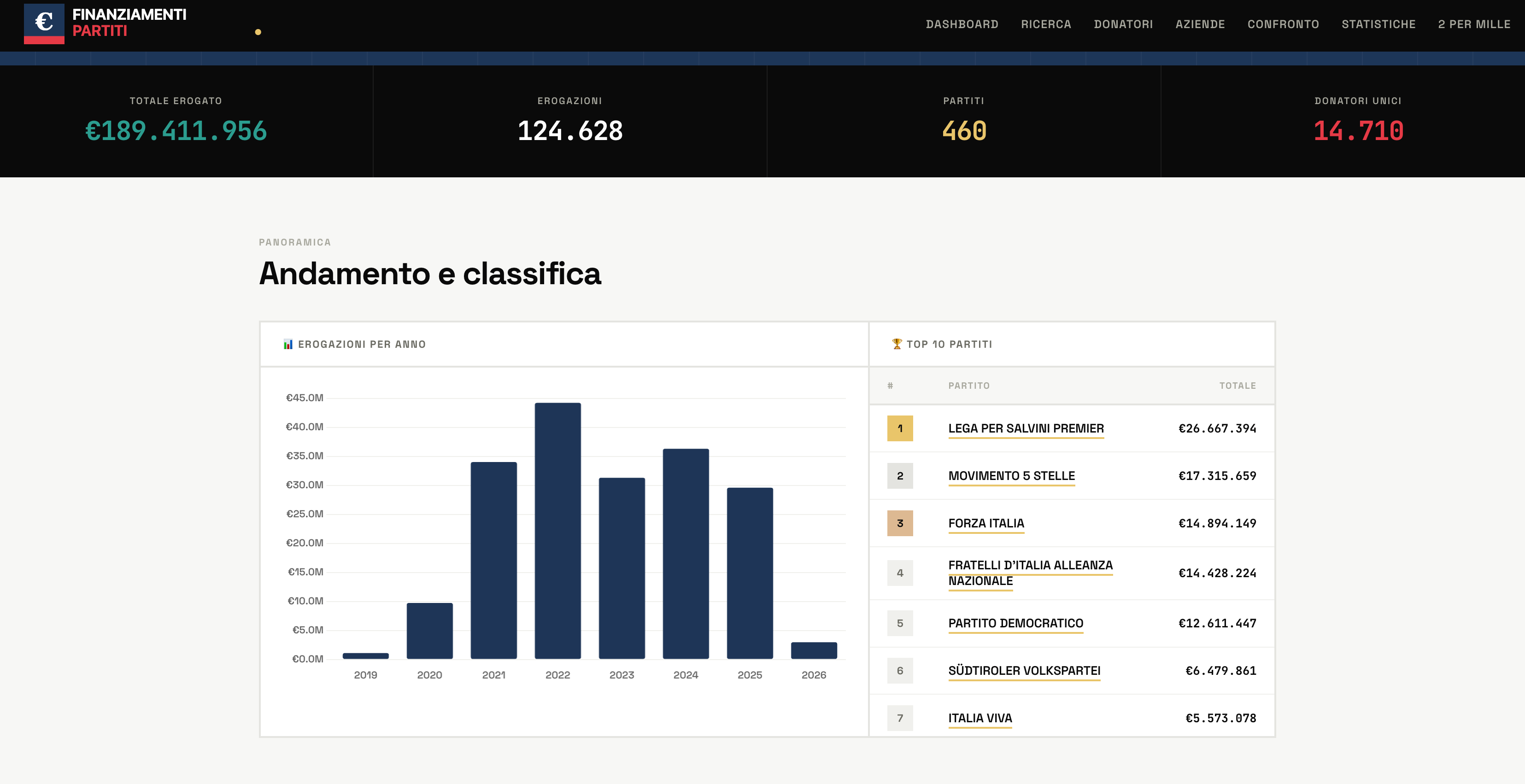Click the bronze rank 3 badge
Viewport: 1525px width, 784px height.
click(x=900, y=523)
